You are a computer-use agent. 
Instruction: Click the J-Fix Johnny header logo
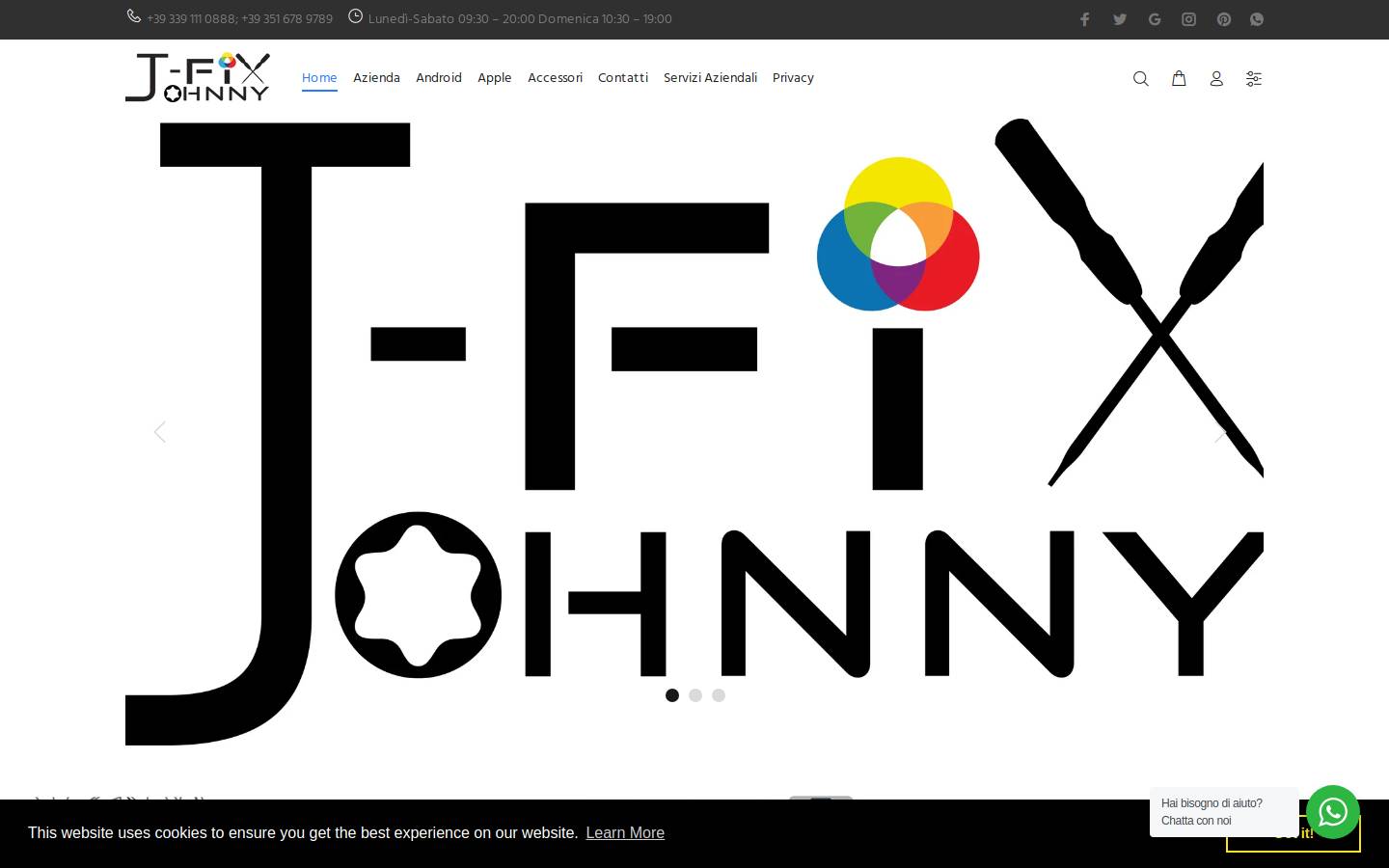198,78
